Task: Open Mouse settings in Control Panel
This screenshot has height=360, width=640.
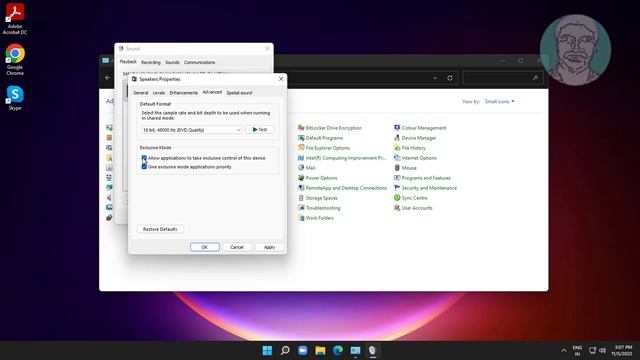Action: coord(405,168)
